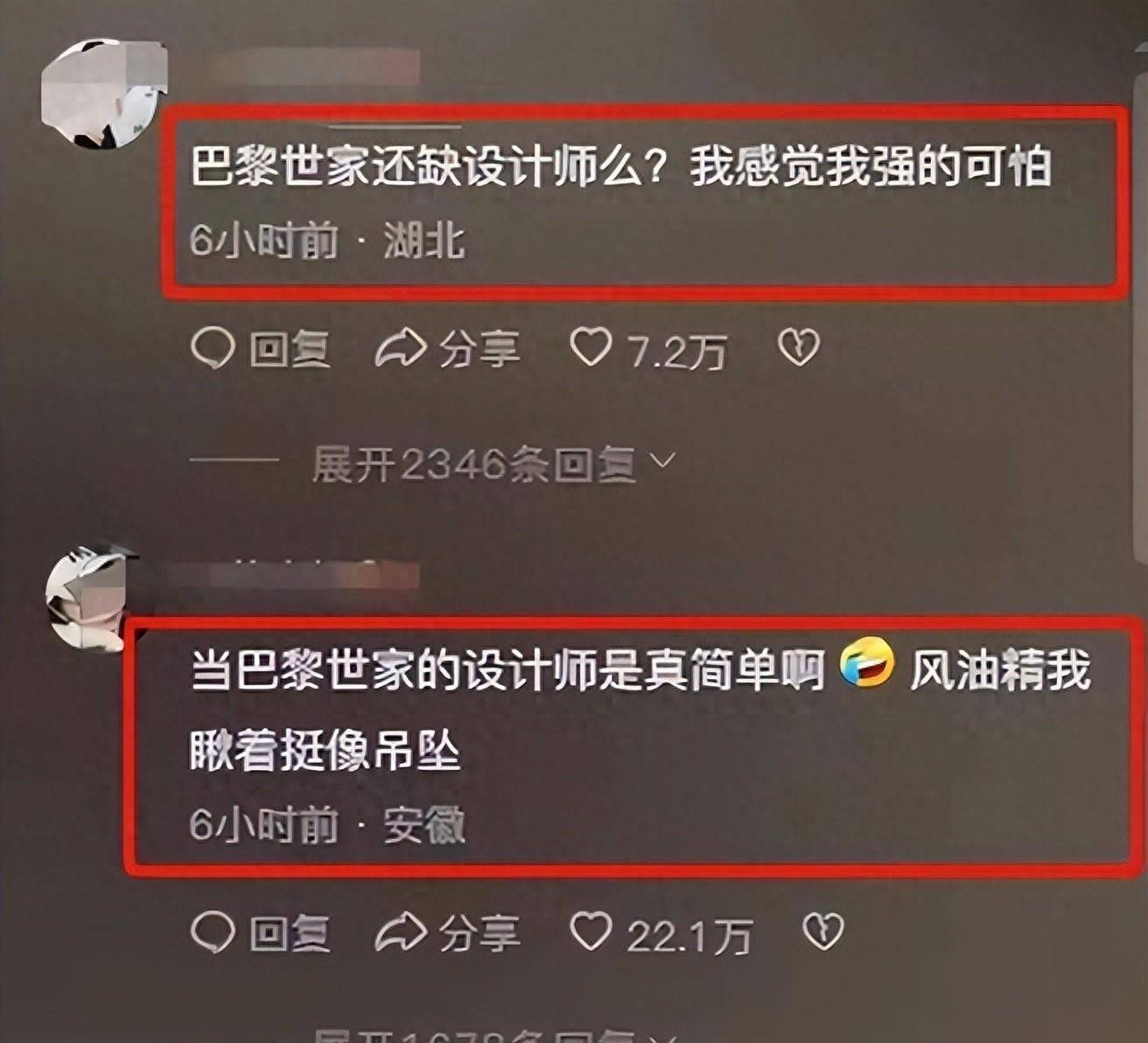The width and height of the screenshot is (1148, 1043).
Task: Click the 分享 label under the first comment
Action: 479,350
